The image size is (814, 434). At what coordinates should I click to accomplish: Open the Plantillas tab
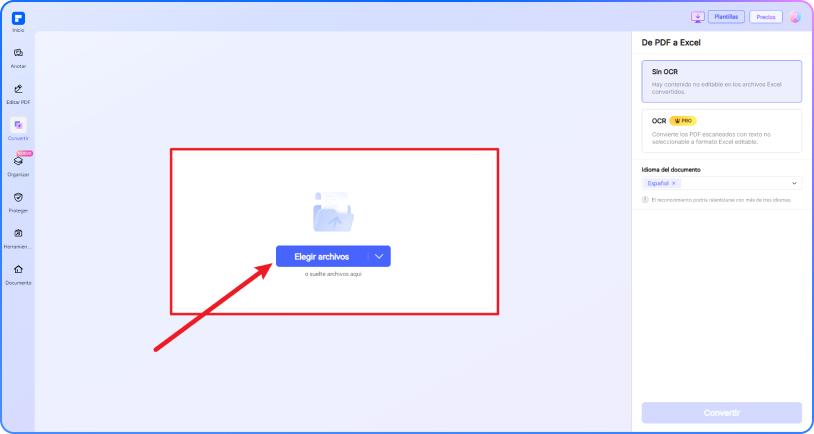pos(726,17)
